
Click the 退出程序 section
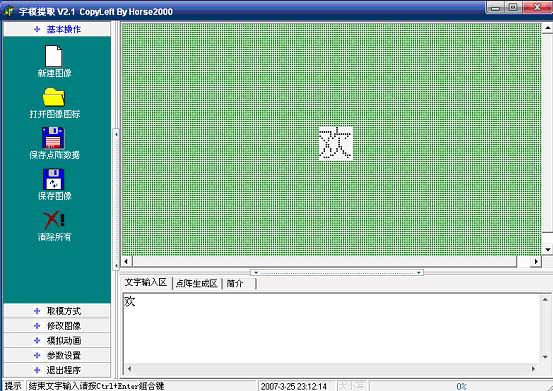click(57, 370)
